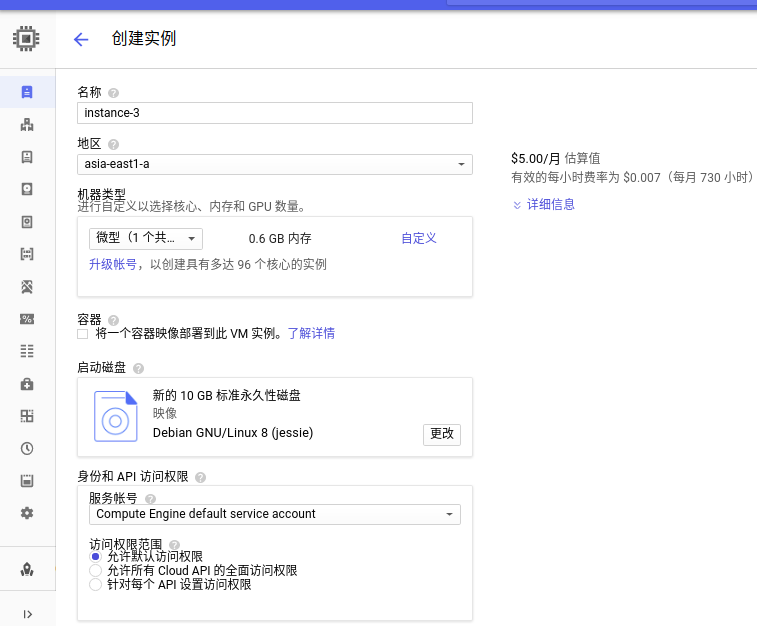Screen dimensions: 757x626
Task: Go back using the blue arrow
Action: 81,39
